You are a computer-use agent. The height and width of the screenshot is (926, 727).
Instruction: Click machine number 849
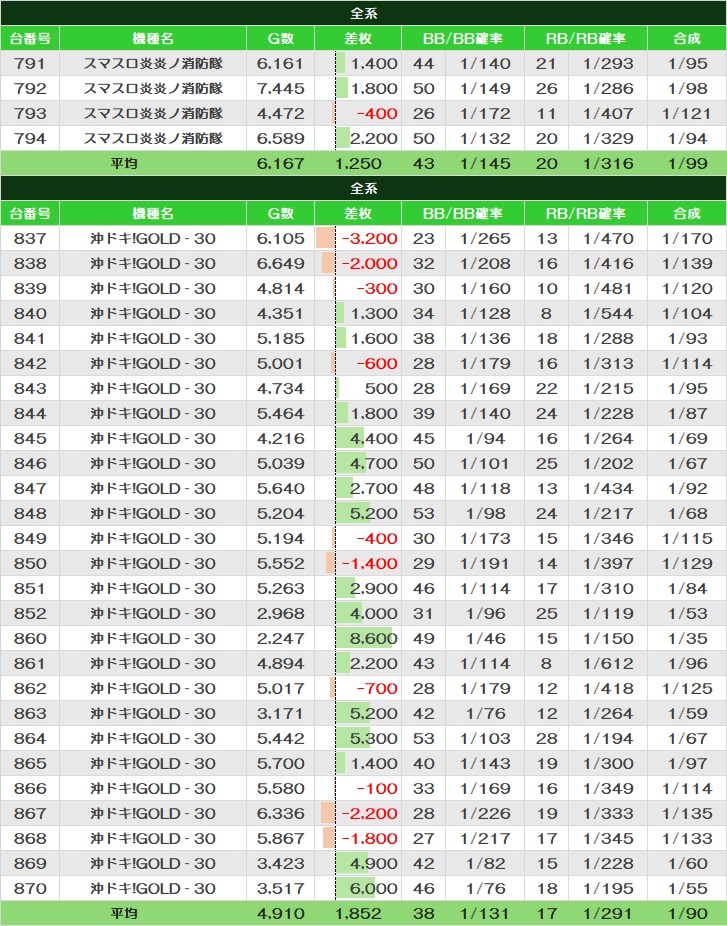pyautogui.click(x=30, y=539)
